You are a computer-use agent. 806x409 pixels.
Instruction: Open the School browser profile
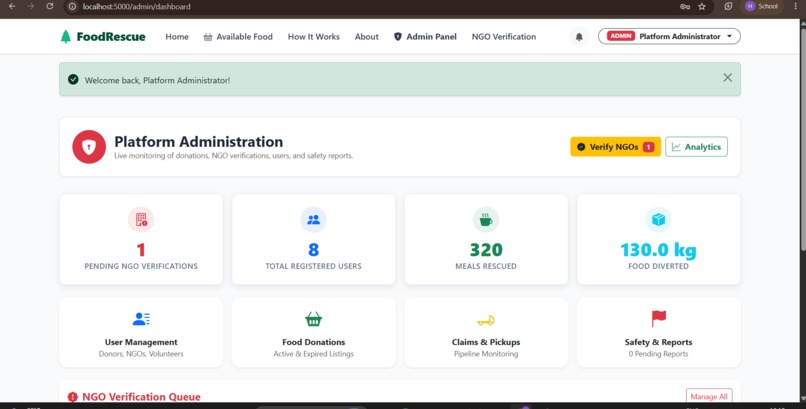(x=763, y=7)
